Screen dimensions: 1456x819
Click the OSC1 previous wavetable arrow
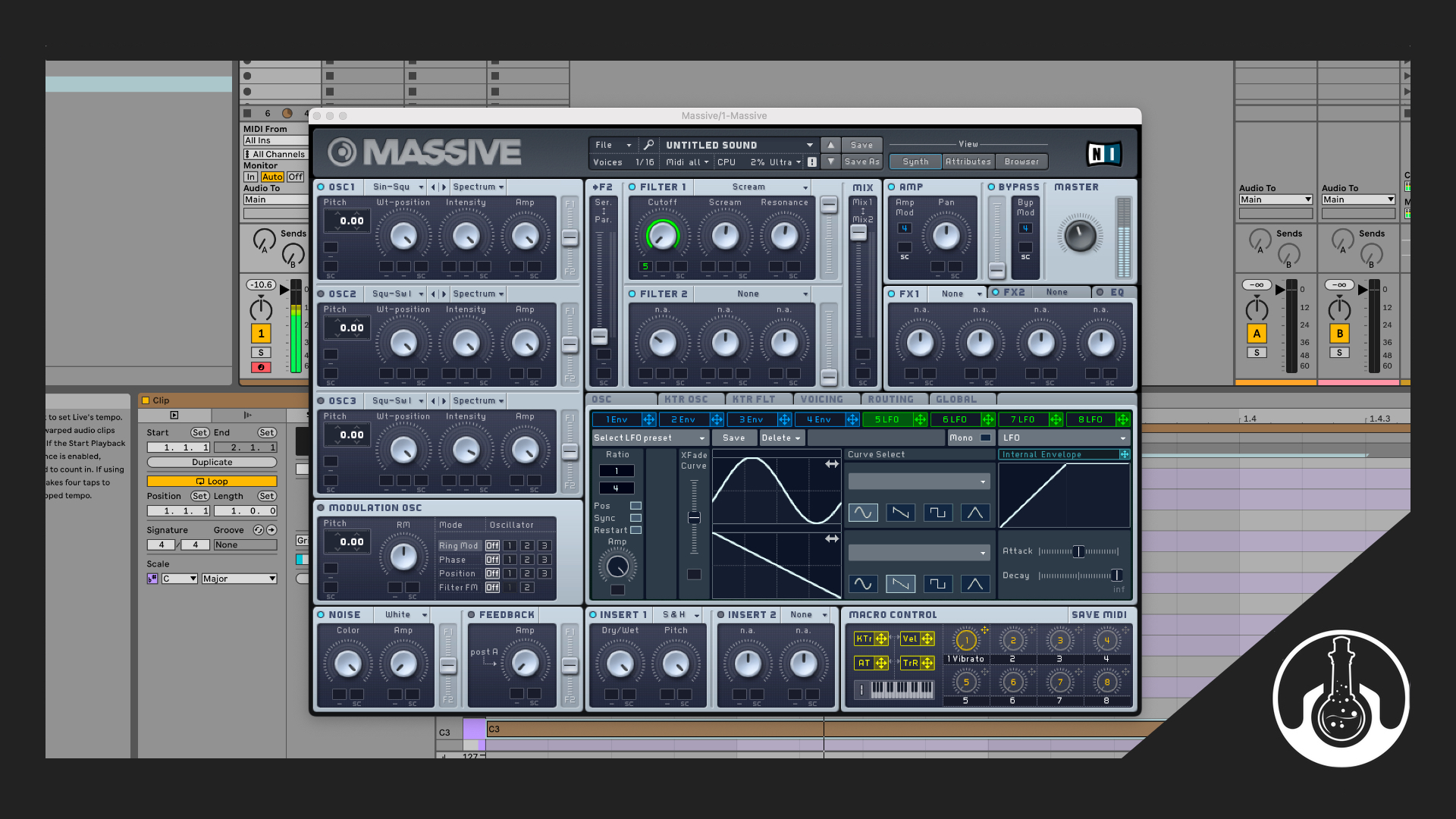pyautogui.click(x=433, y=187)
